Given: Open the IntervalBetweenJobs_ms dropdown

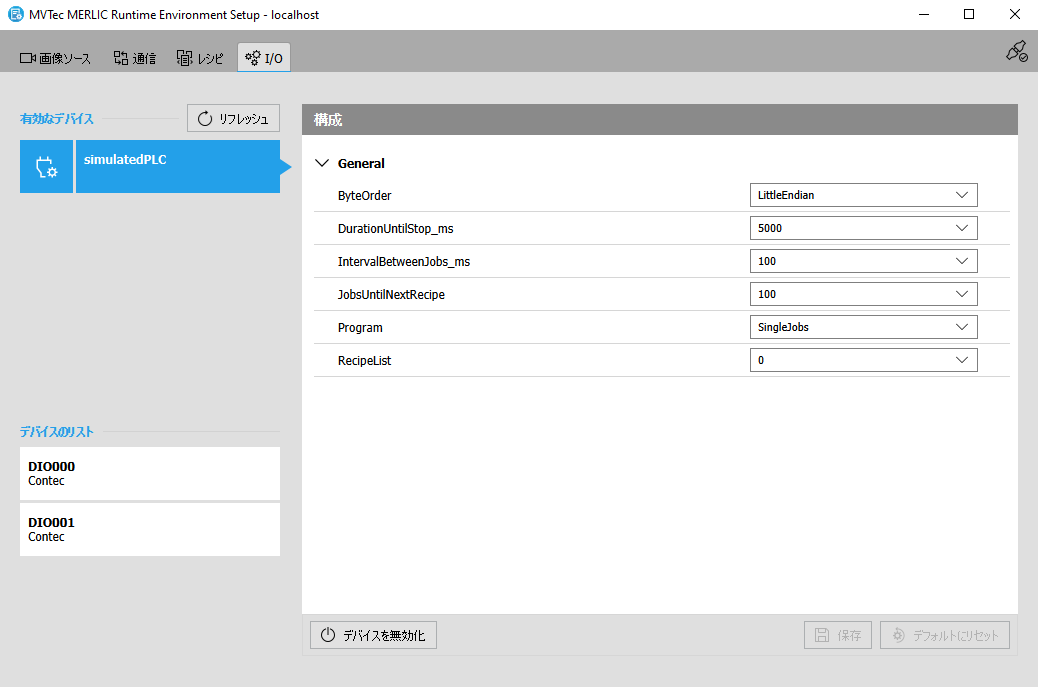Looking at the screenshot, I should (x=863, y=261).
